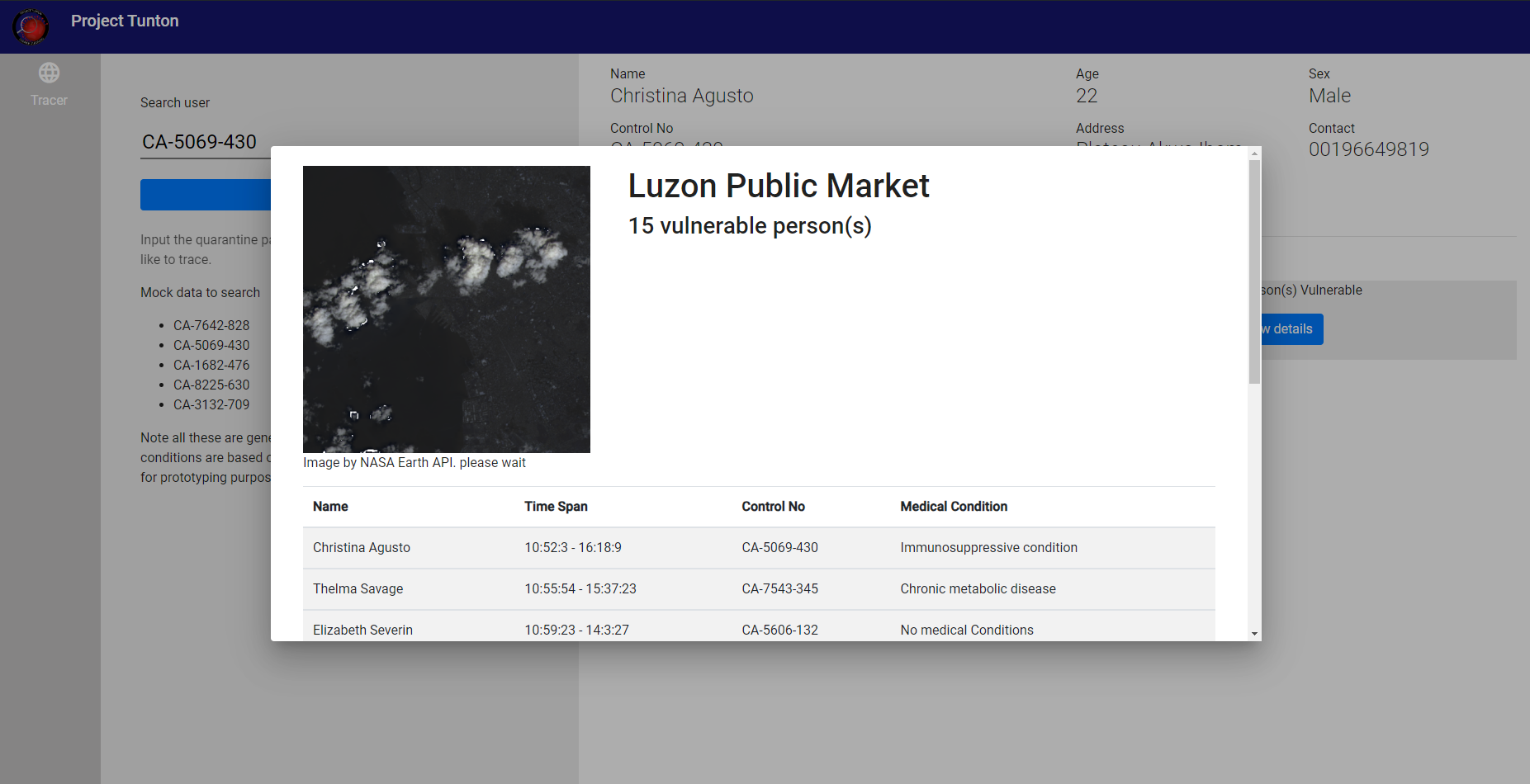Image resolution: width=1530 pixels, height=784 pixels.
Task: Click the Mock data to search heading
Action: click(x=200, y=293)
